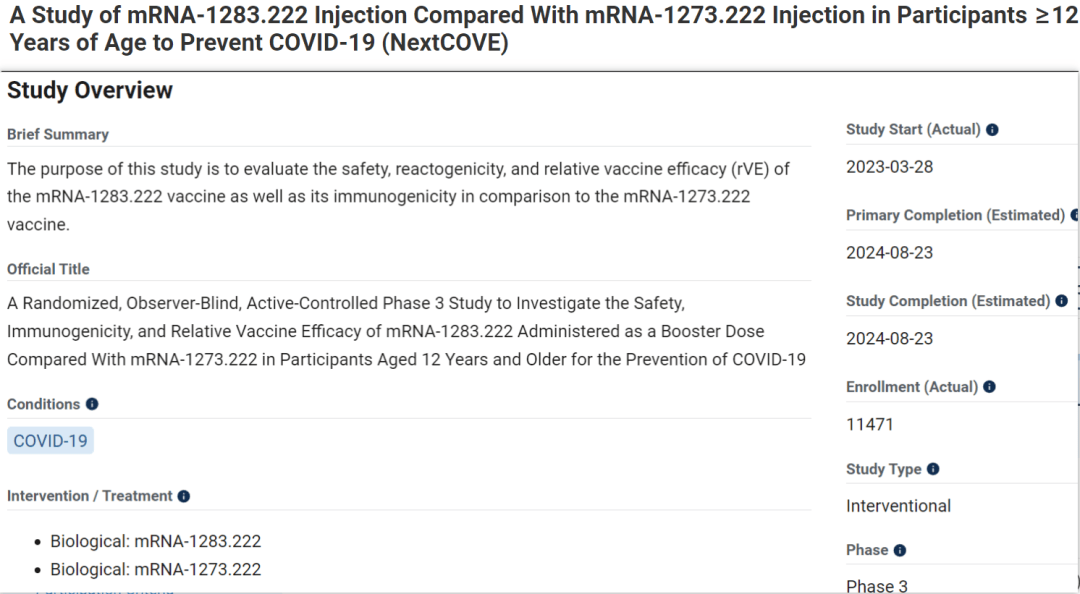Screen dimensions: 1080x594
Task: Open the Primary Completion (Estimated) info icon
Action: coord(1074,215)
